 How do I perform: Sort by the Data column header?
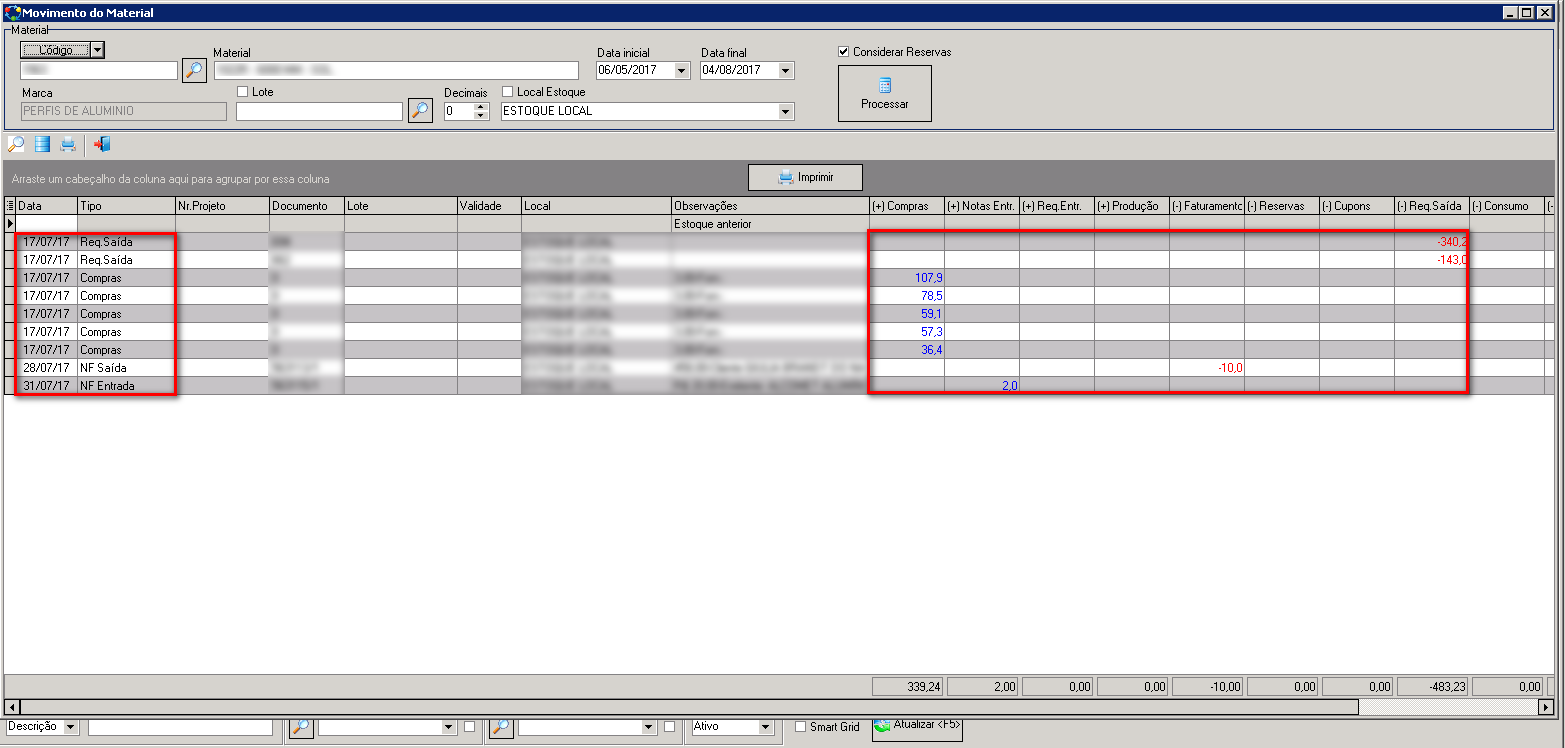pyautogui.click(x=46, y=206)
